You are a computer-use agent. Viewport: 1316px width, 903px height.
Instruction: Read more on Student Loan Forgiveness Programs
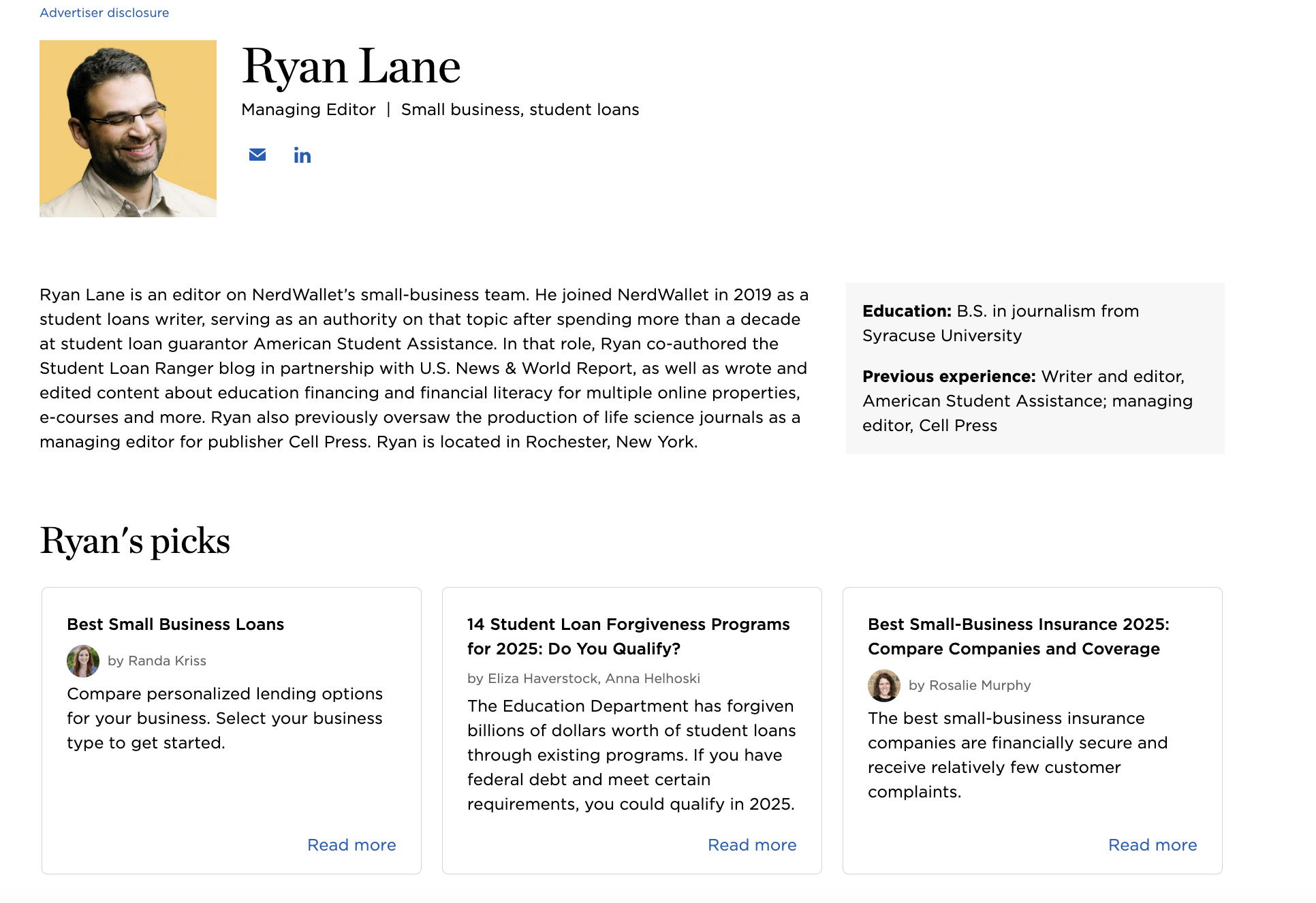tap(752, 844)
